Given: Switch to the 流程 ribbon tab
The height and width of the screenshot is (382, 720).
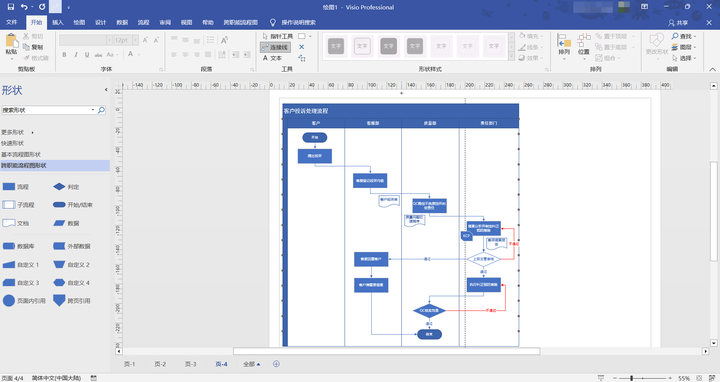Looking at the screenshot, I should tap(143, 22).
